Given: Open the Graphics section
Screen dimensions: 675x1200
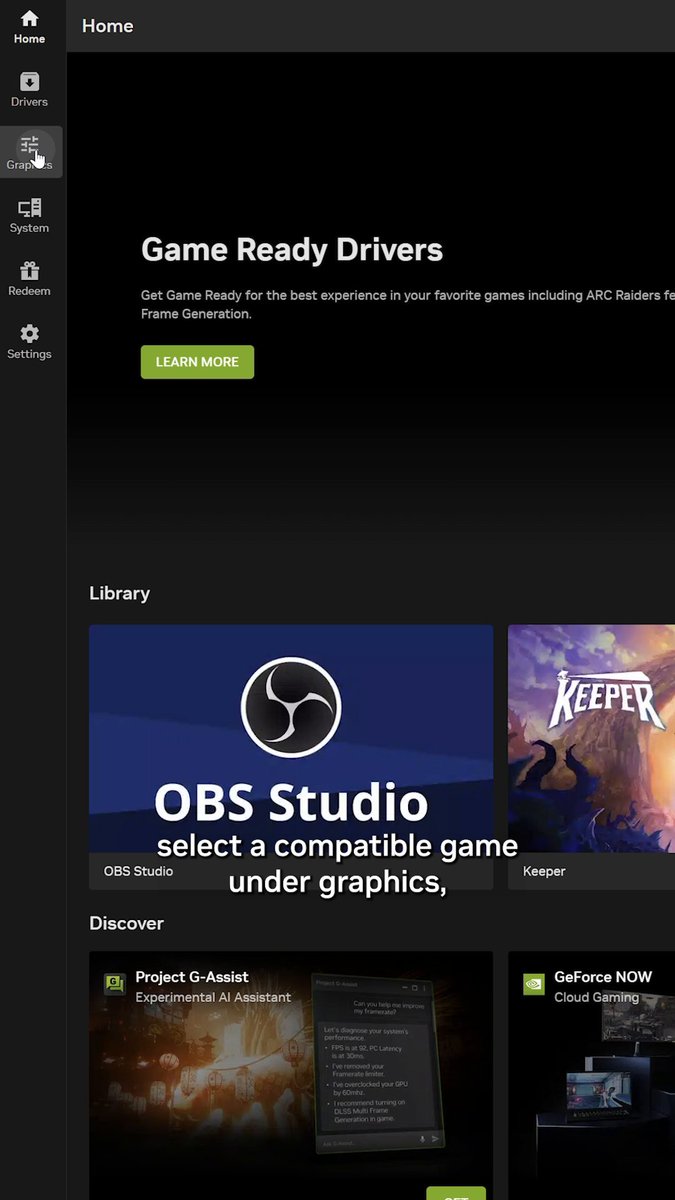Looking at the screenshot, I should click(31, 152).
